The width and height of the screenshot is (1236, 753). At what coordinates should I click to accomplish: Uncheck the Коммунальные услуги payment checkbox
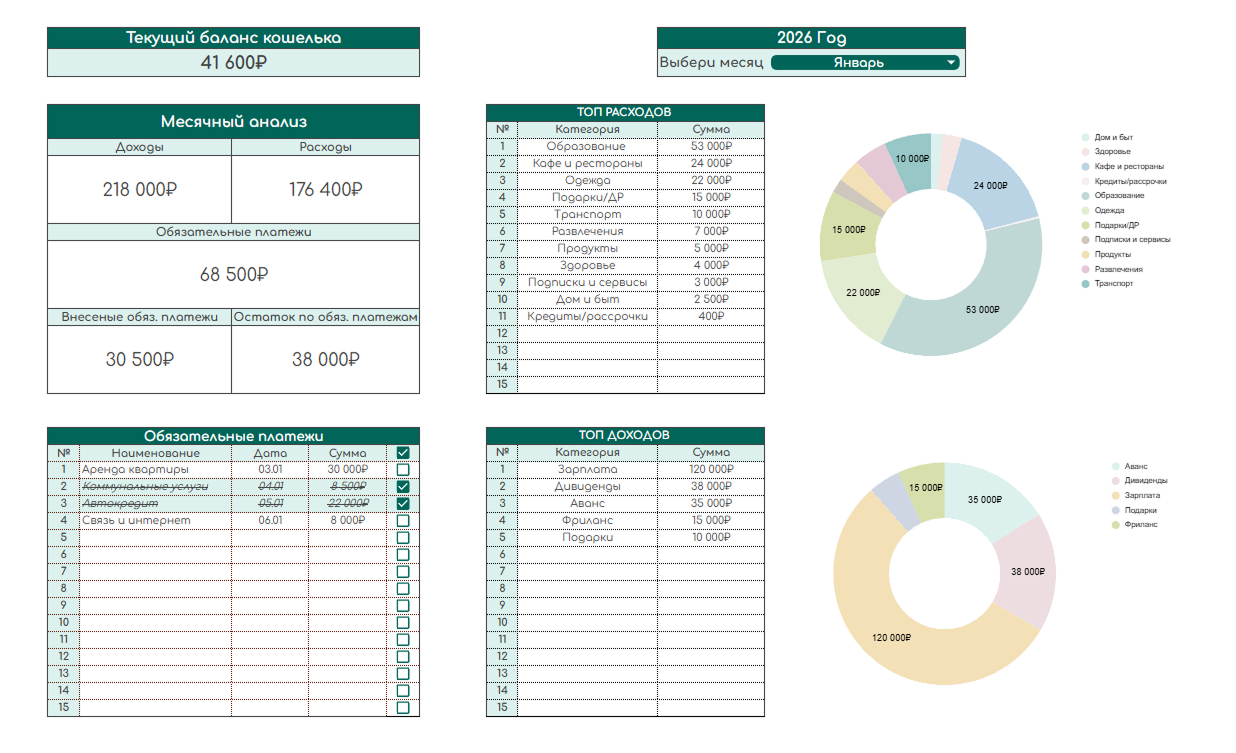[403, 487]
